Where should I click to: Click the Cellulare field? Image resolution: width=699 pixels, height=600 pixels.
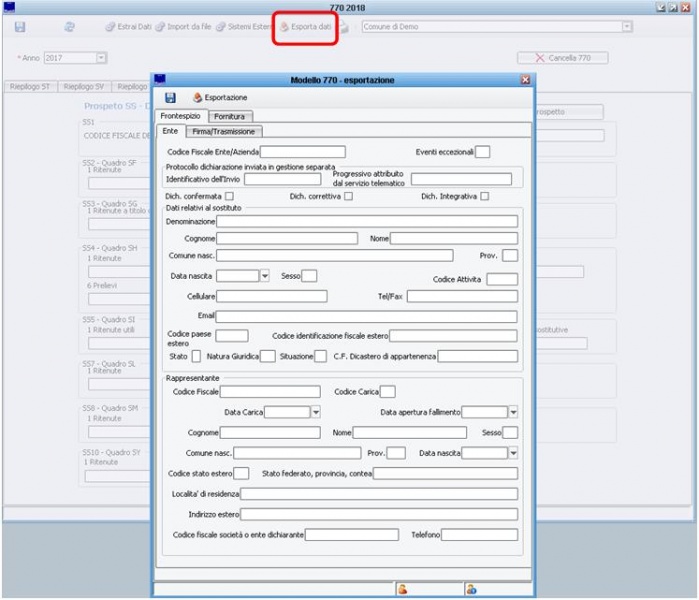tap(272, 296)
